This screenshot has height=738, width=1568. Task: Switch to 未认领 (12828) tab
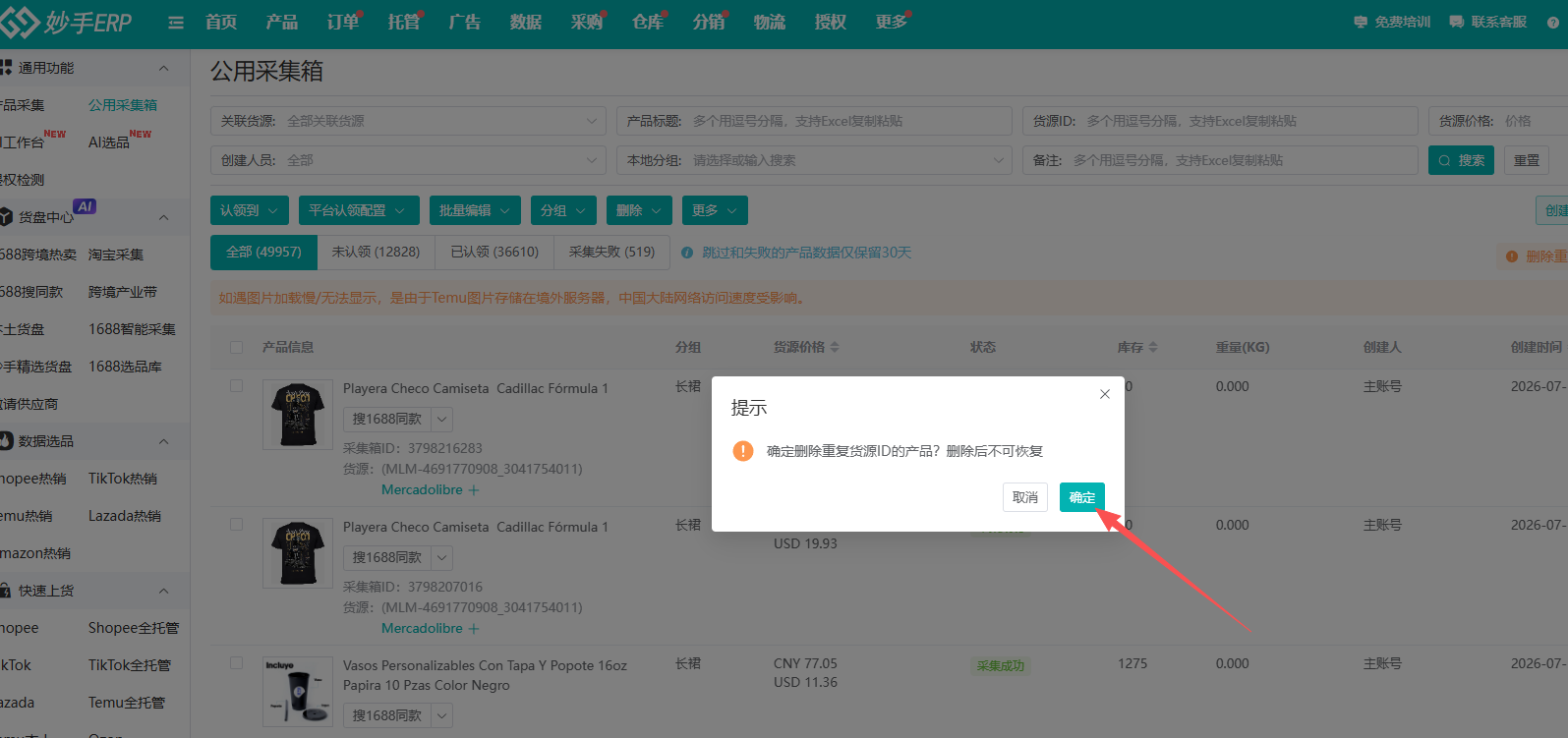coord(376,252)
